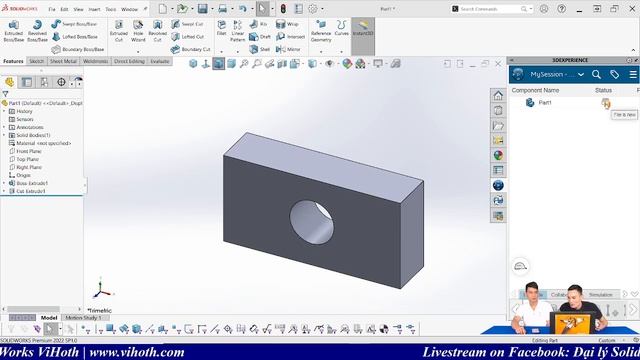Select the Rib feature

[258, 24]
